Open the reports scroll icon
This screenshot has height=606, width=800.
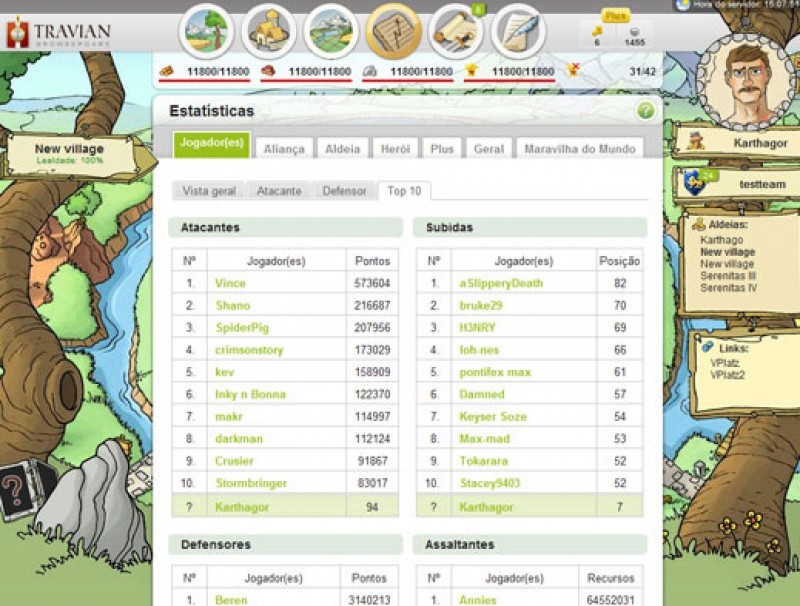pyautogui.click(x=456, y=31)
